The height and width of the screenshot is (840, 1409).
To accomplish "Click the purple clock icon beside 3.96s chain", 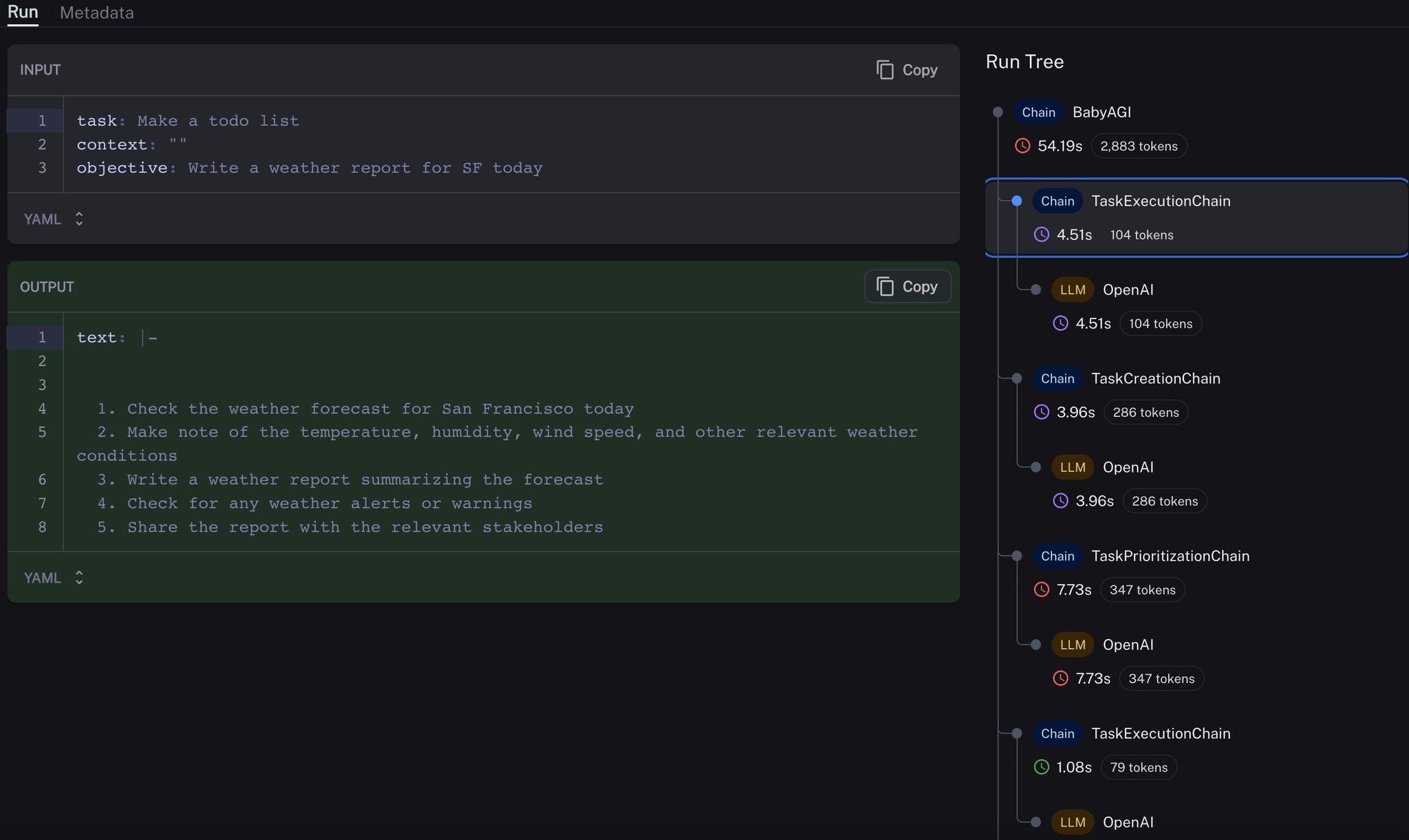I will pos(1042,412).
